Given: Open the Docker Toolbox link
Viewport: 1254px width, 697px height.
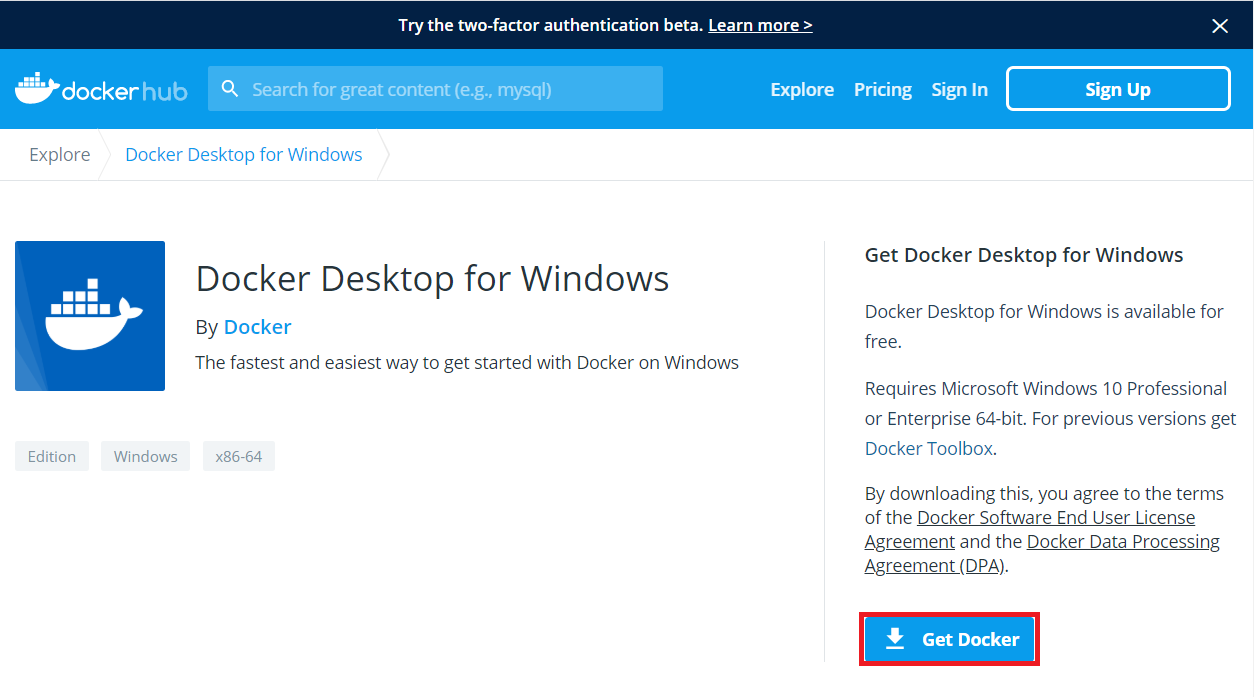Looking at the screenshot, I should (x=929, y=448).
